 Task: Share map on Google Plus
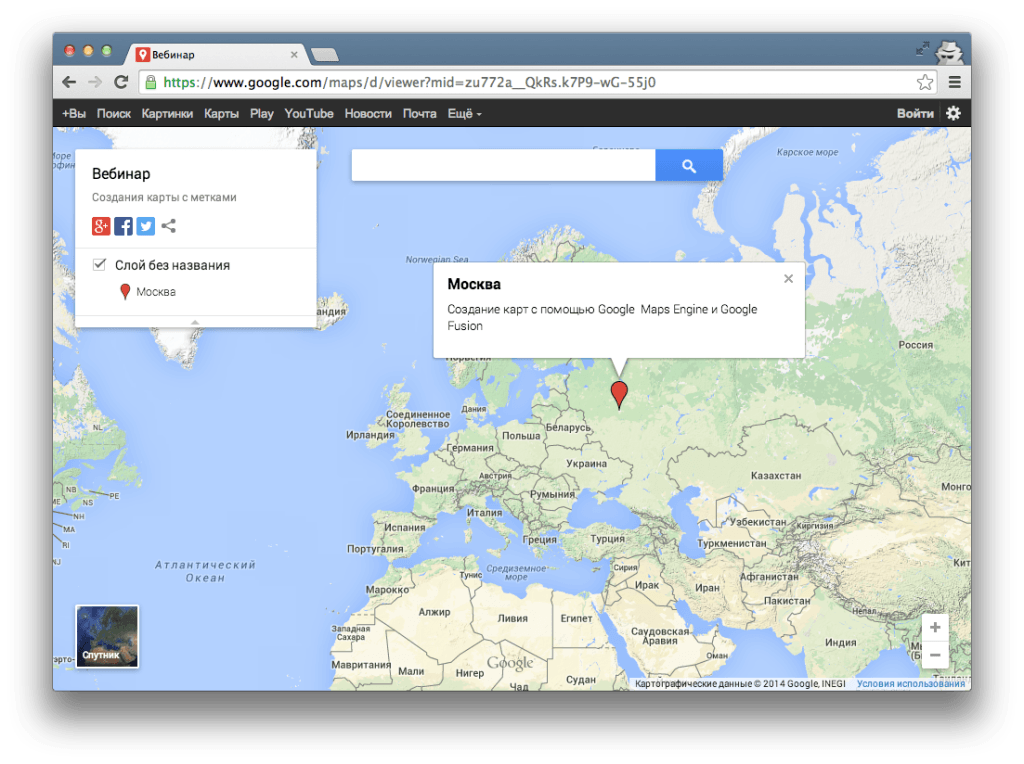[x=101, y=226]
